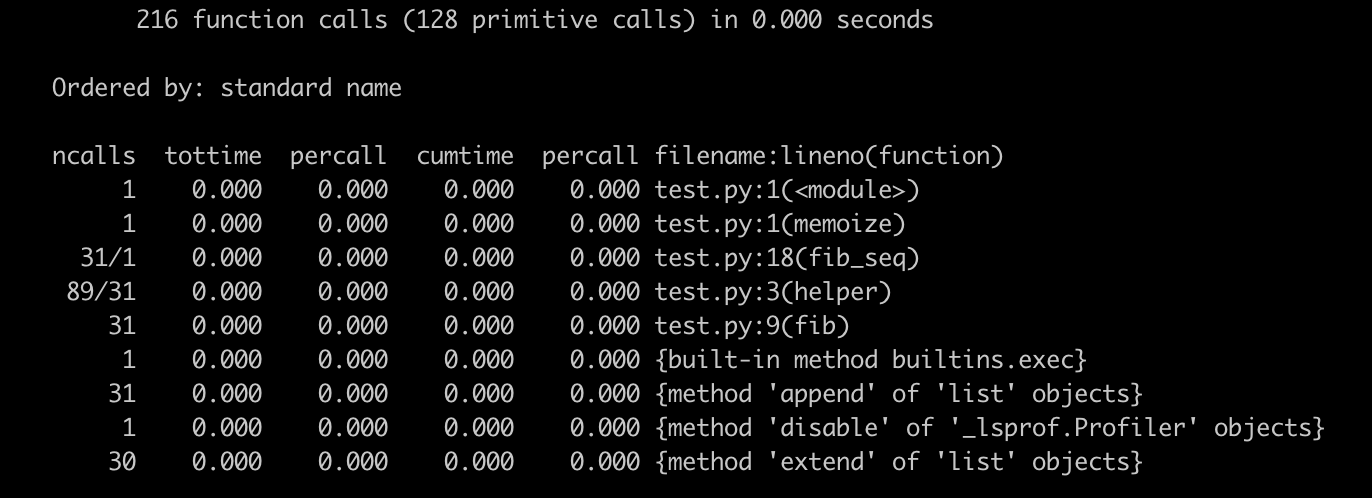Click the 31/1 ncalls value
The image size is (1372, 498).
click(x=108, y=258)
